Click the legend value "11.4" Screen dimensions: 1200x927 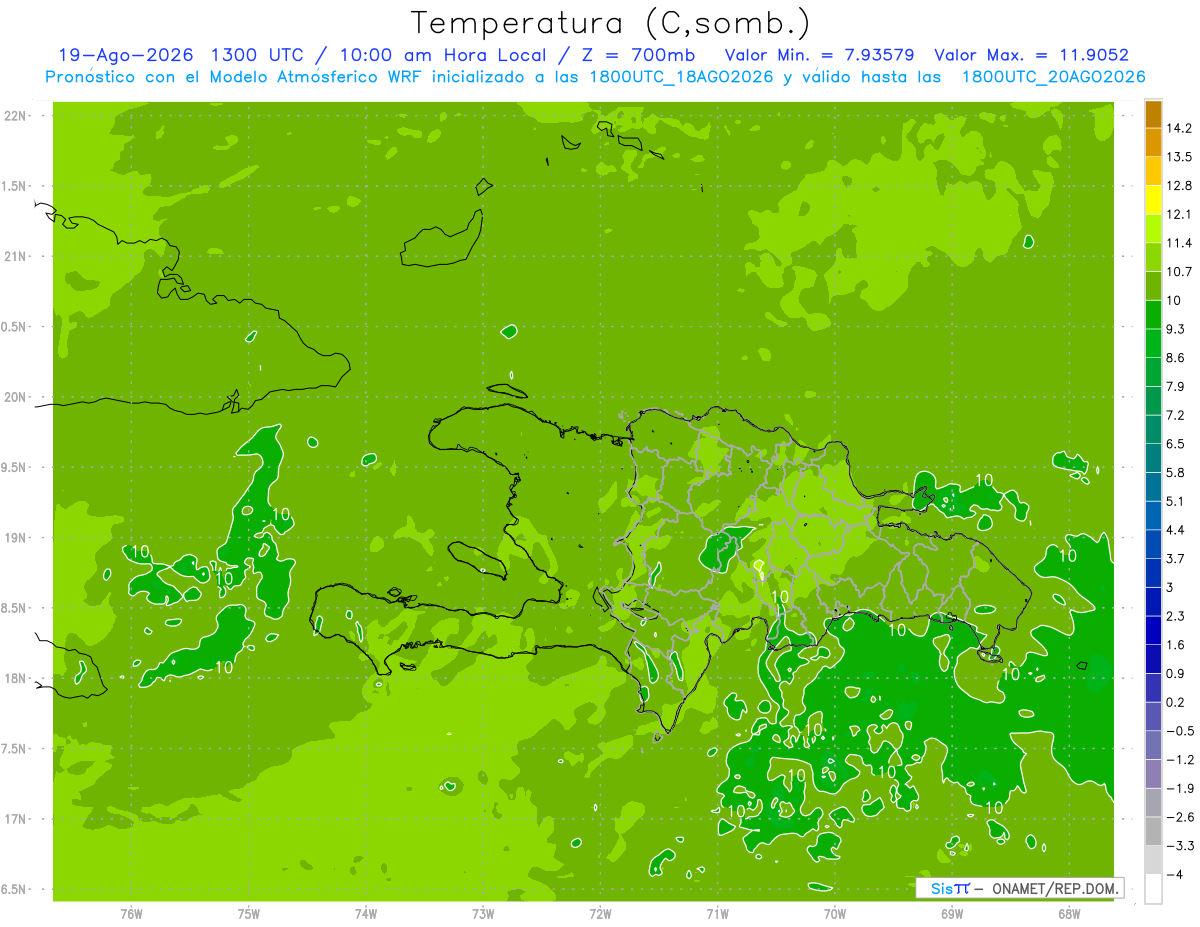click(x=1180, y=243)
